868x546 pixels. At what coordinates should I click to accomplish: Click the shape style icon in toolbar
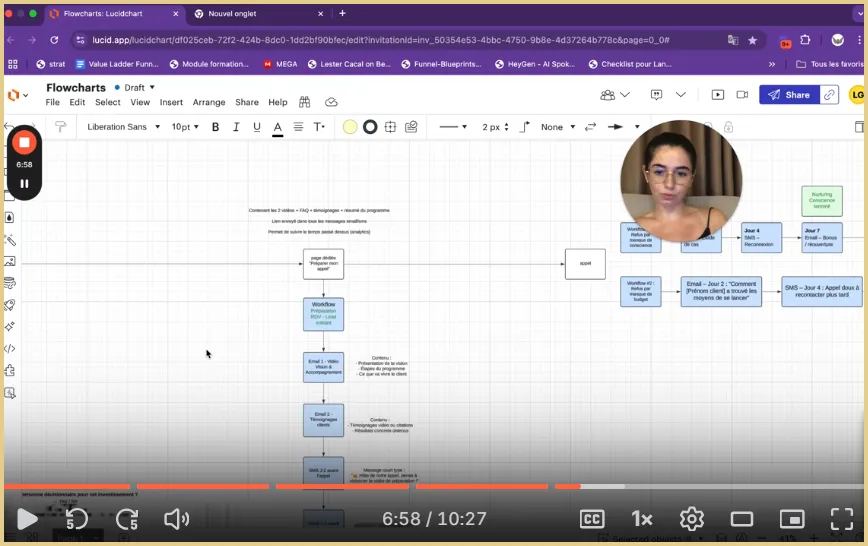390,127
